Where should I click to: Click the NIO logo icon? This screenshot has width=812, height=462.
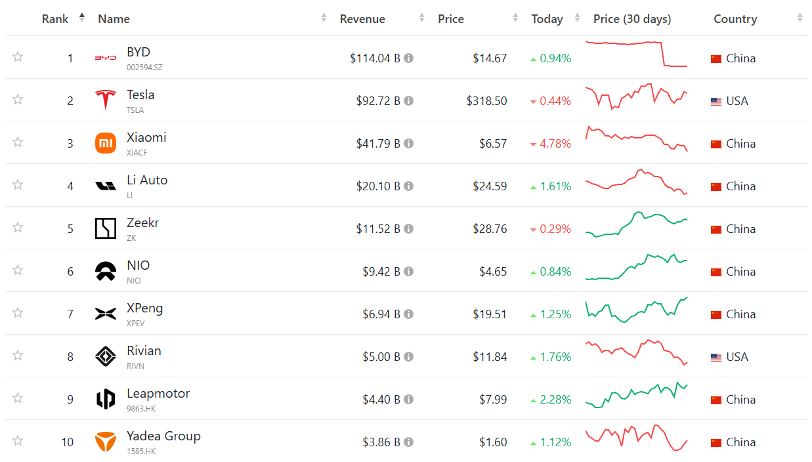click(x=105, y=272)
